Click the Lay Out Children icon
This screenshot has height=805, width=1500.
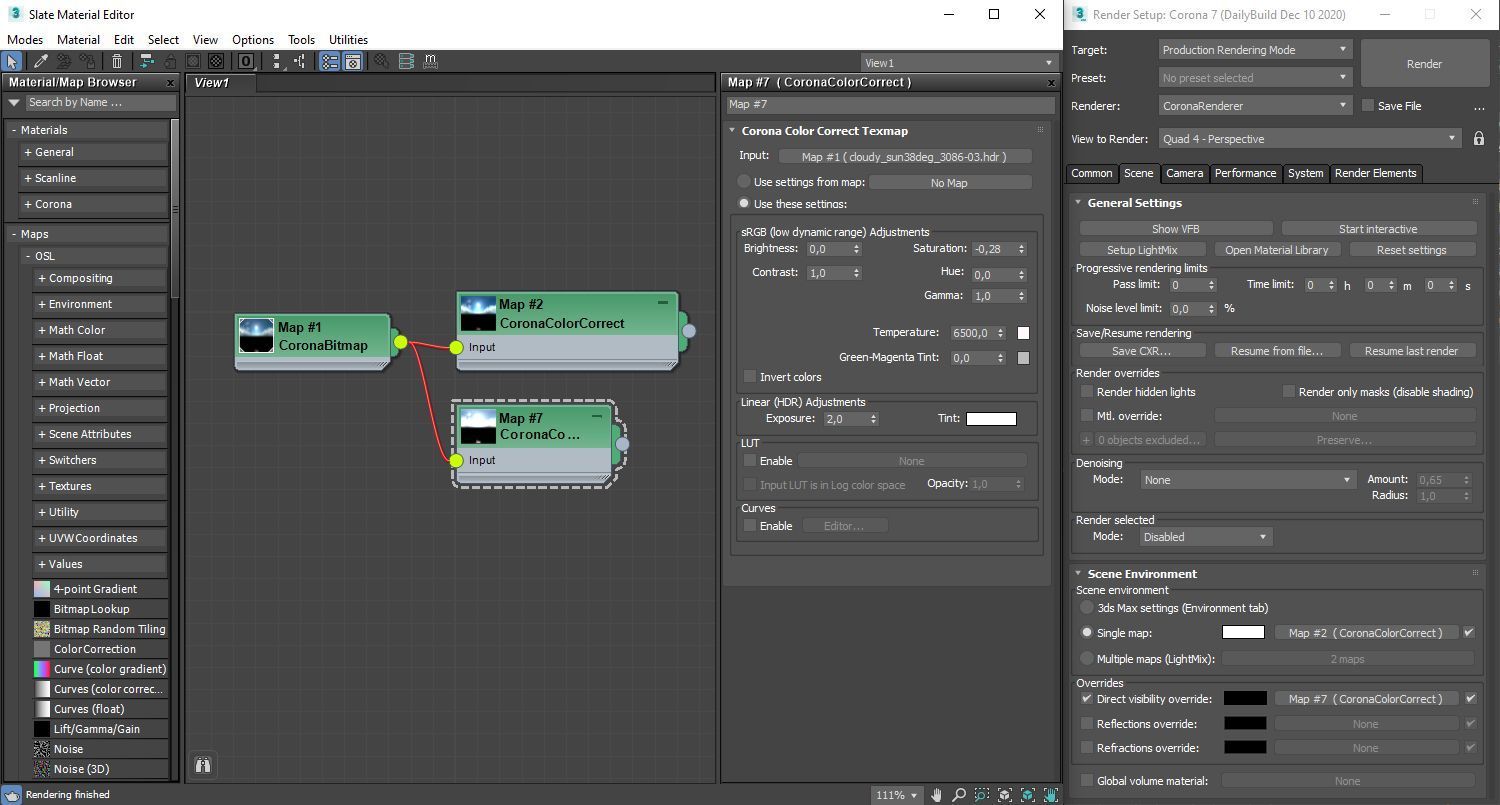(299, 61)
